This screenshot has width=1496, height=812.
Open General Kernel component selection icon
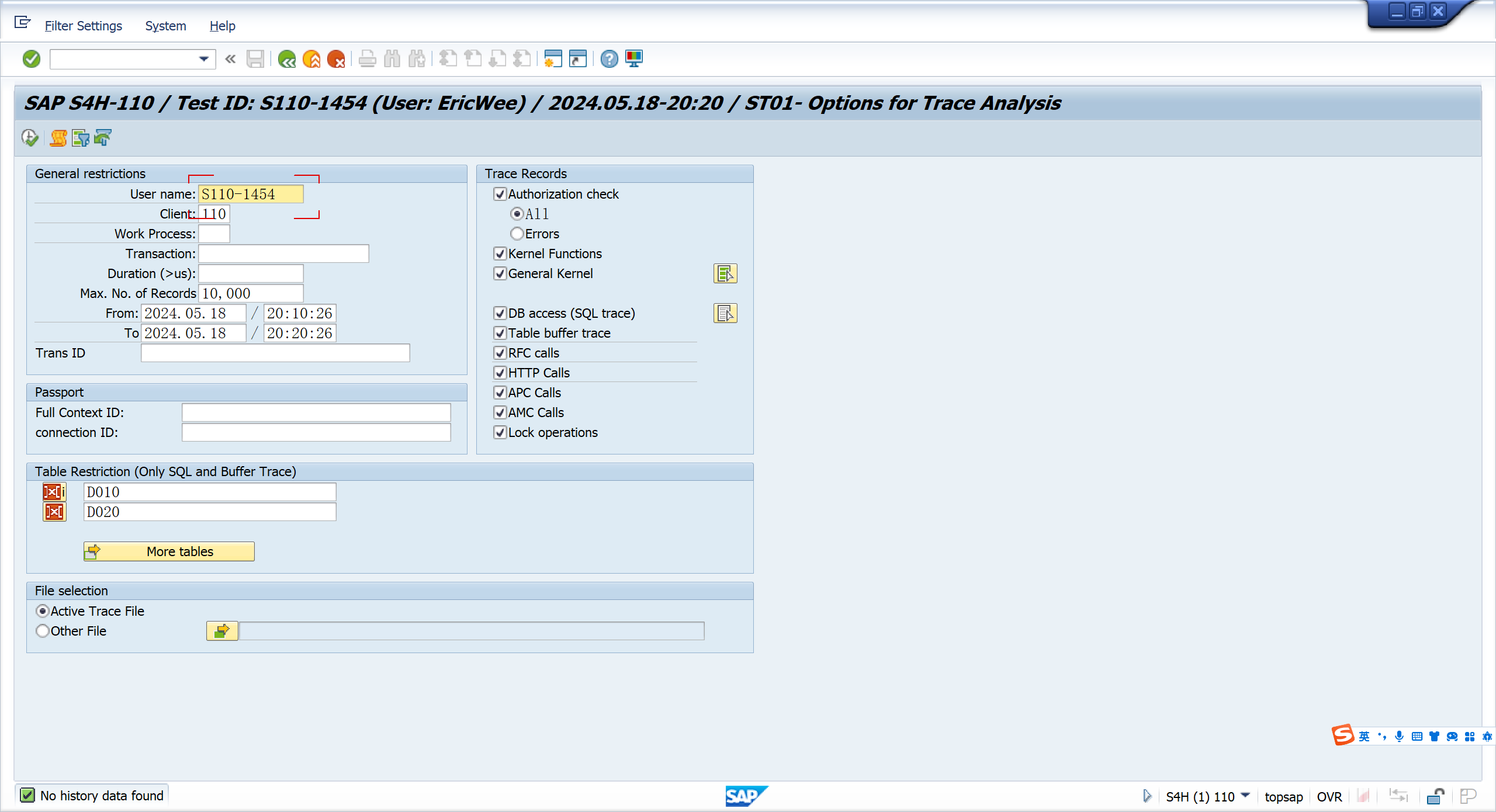(725, 273)
